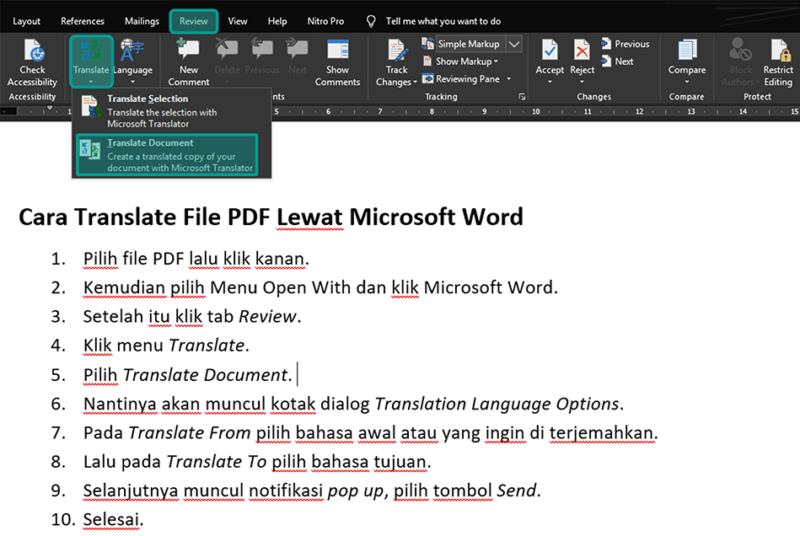This screenshot has width=800, height=536.
Task: Insert a New Comment
Action: [188, 63]
